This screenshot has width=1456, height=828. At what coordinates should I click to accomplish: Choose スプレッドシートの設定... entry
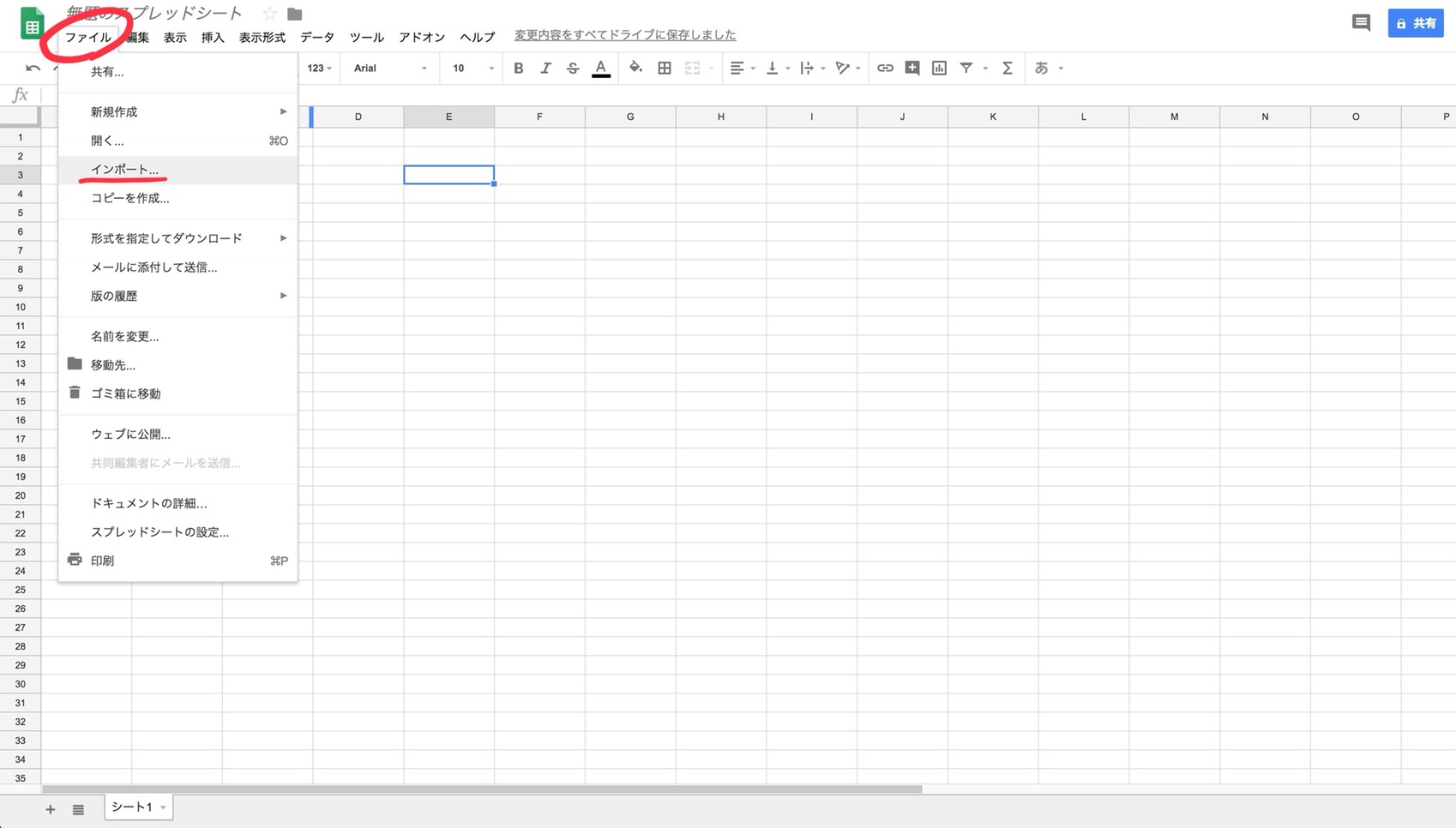tap(177, 532)
